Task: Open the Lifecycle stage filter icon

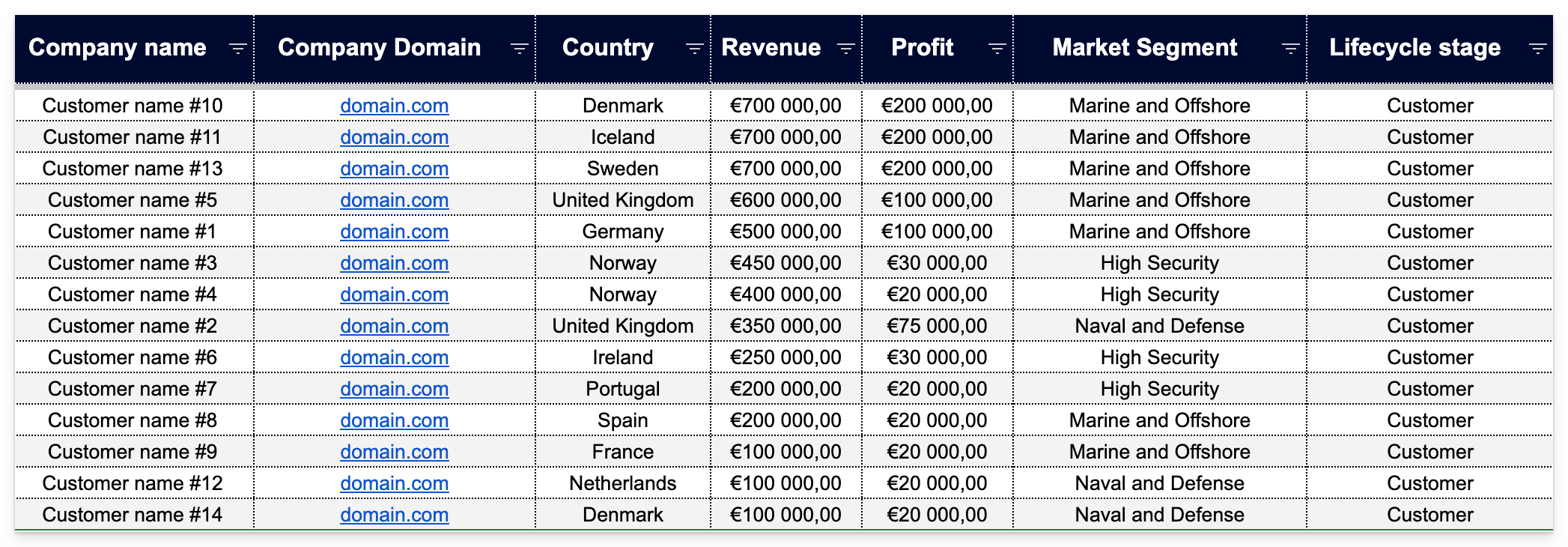Action: point(1537,49)
